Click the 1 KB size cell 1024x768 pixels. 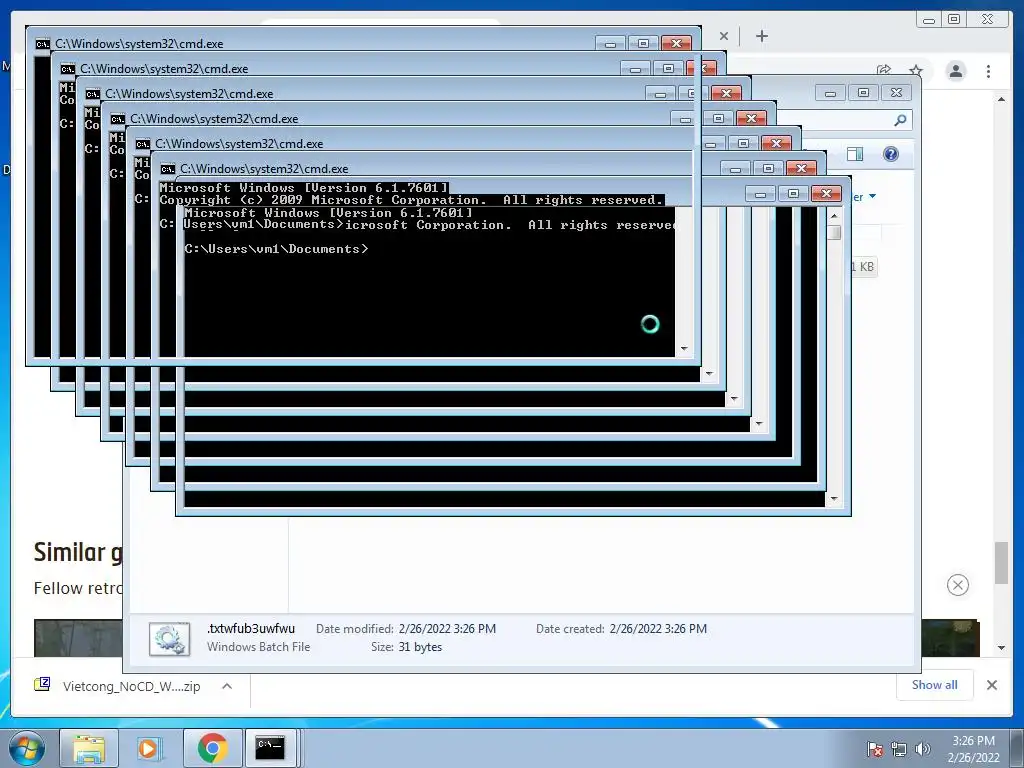tap(863, 266)
